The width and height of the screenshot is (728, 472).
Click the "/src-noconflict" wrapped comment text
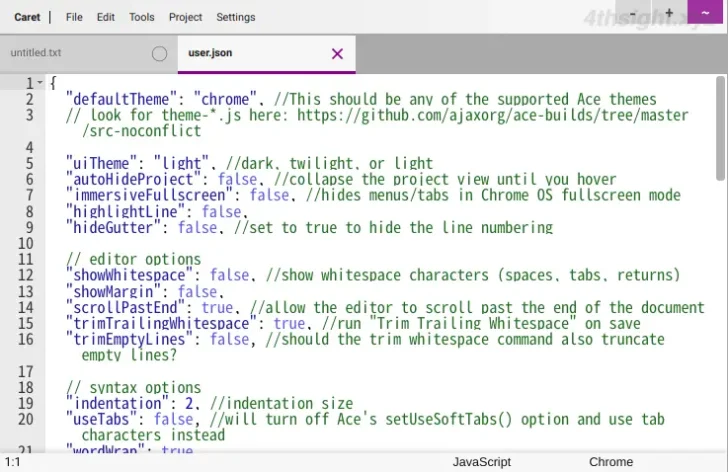tap(141, 131)
